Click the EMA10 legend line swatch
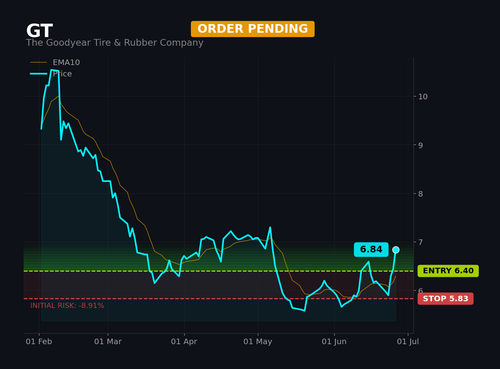 (39, 62)
